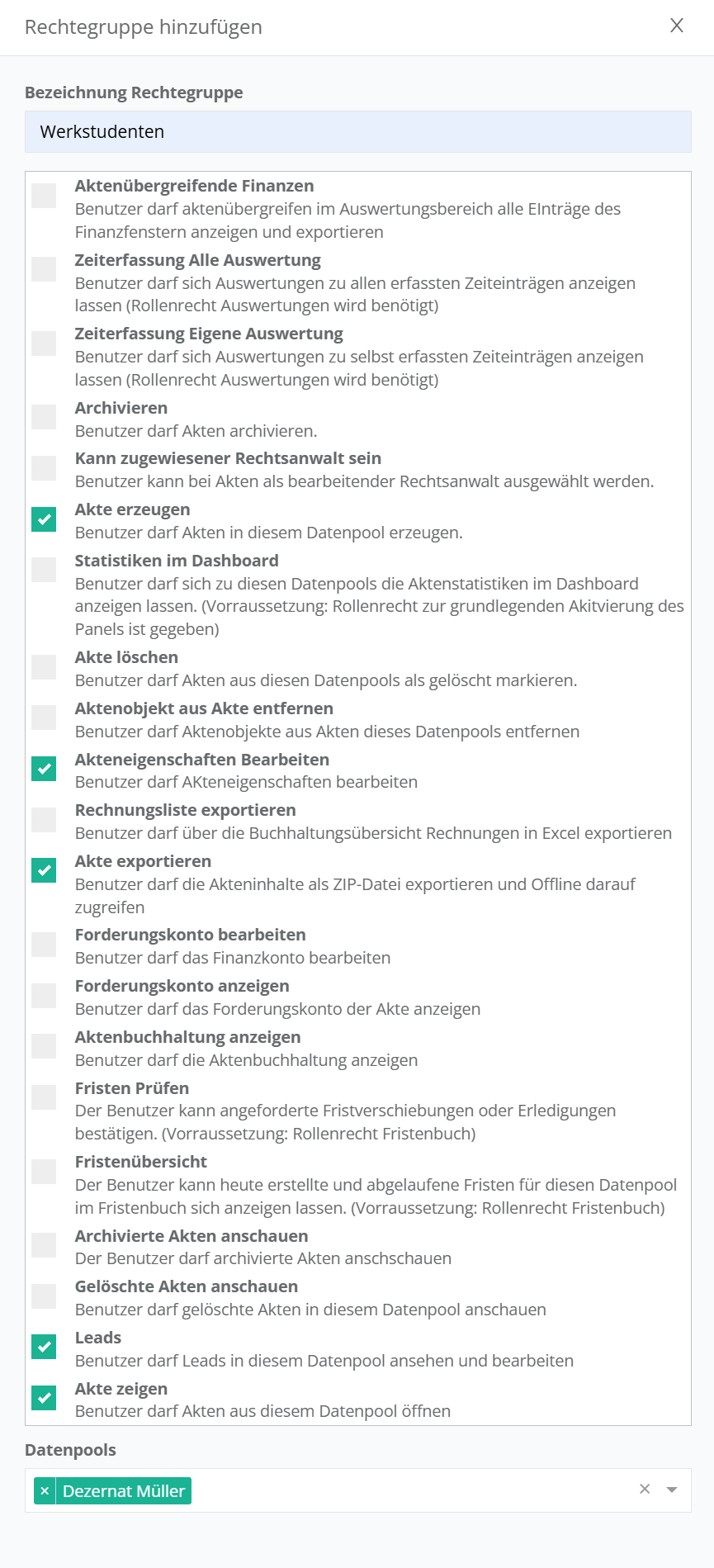The height and width of the screenshot is (1568, 714).
Task: Check Fristen Prüfen permission box
Action: (x=44, y=1097)
